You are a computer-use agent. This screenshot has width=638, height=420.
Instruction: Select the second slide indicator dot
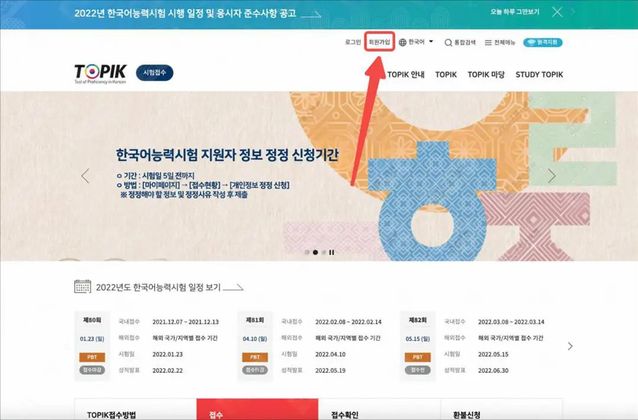[x=315, y=252]
